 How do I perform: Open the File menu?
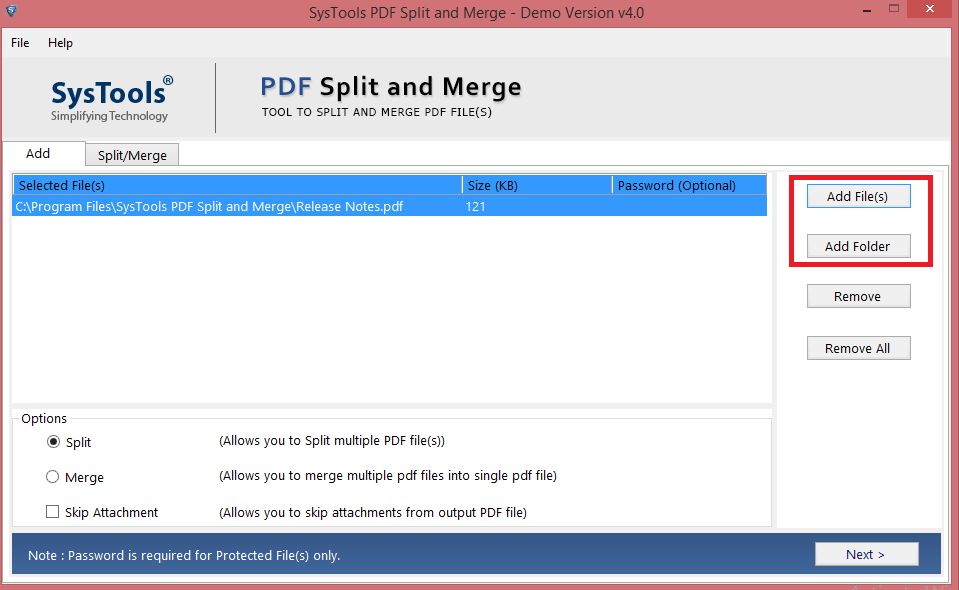pos(20,43)
